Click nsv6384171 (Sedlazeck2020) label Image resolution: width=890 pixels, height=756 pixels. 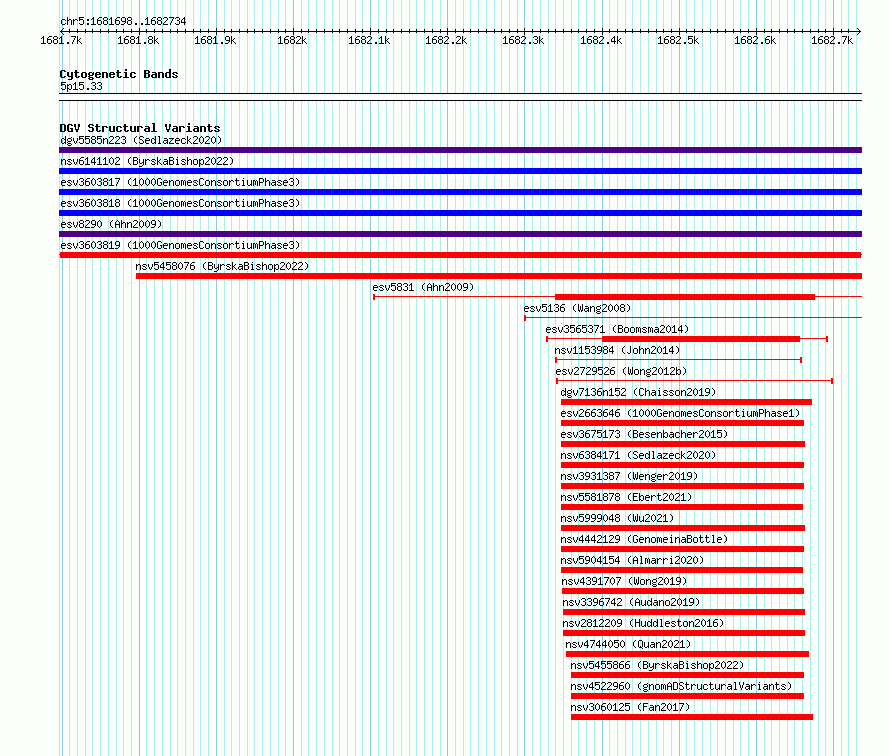pos(638,455)
